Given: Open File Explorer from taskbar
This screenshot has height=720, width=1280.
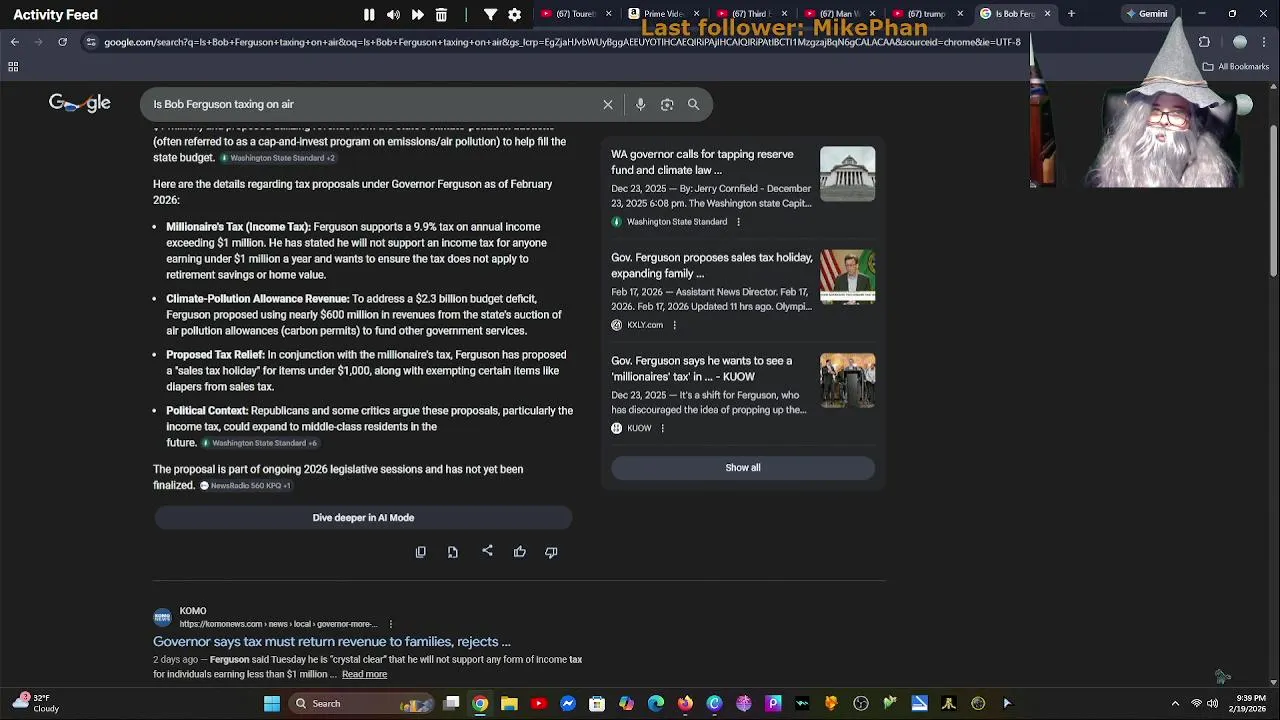Looking at the screenshot, I should [x=509, y=704].
